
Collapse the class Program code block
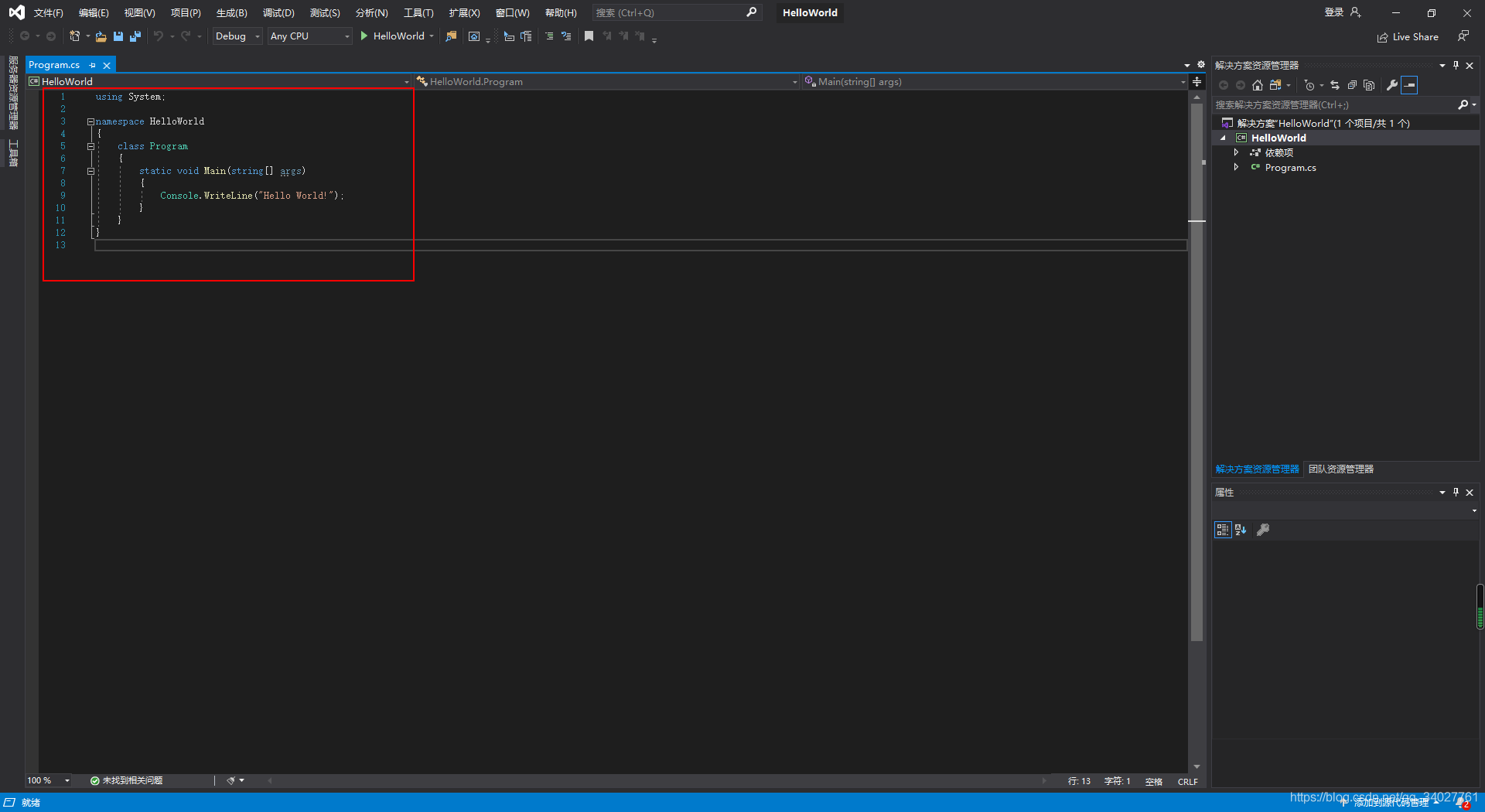click(x=90, y=146)
